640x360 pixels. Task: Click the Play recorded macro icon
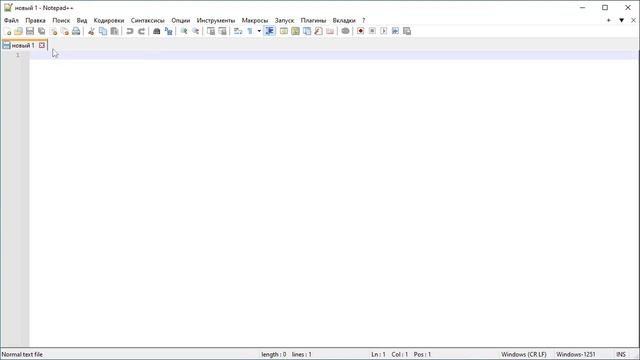[384, 31]
